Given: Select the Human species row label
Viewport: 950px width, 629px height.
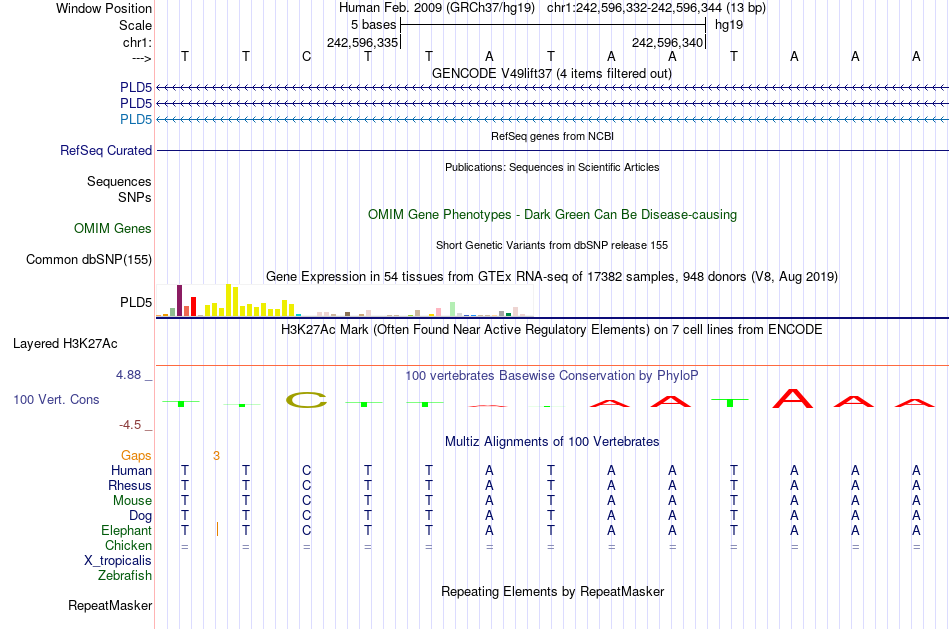Looking at the screenshot, I should [x=131, y=471].
